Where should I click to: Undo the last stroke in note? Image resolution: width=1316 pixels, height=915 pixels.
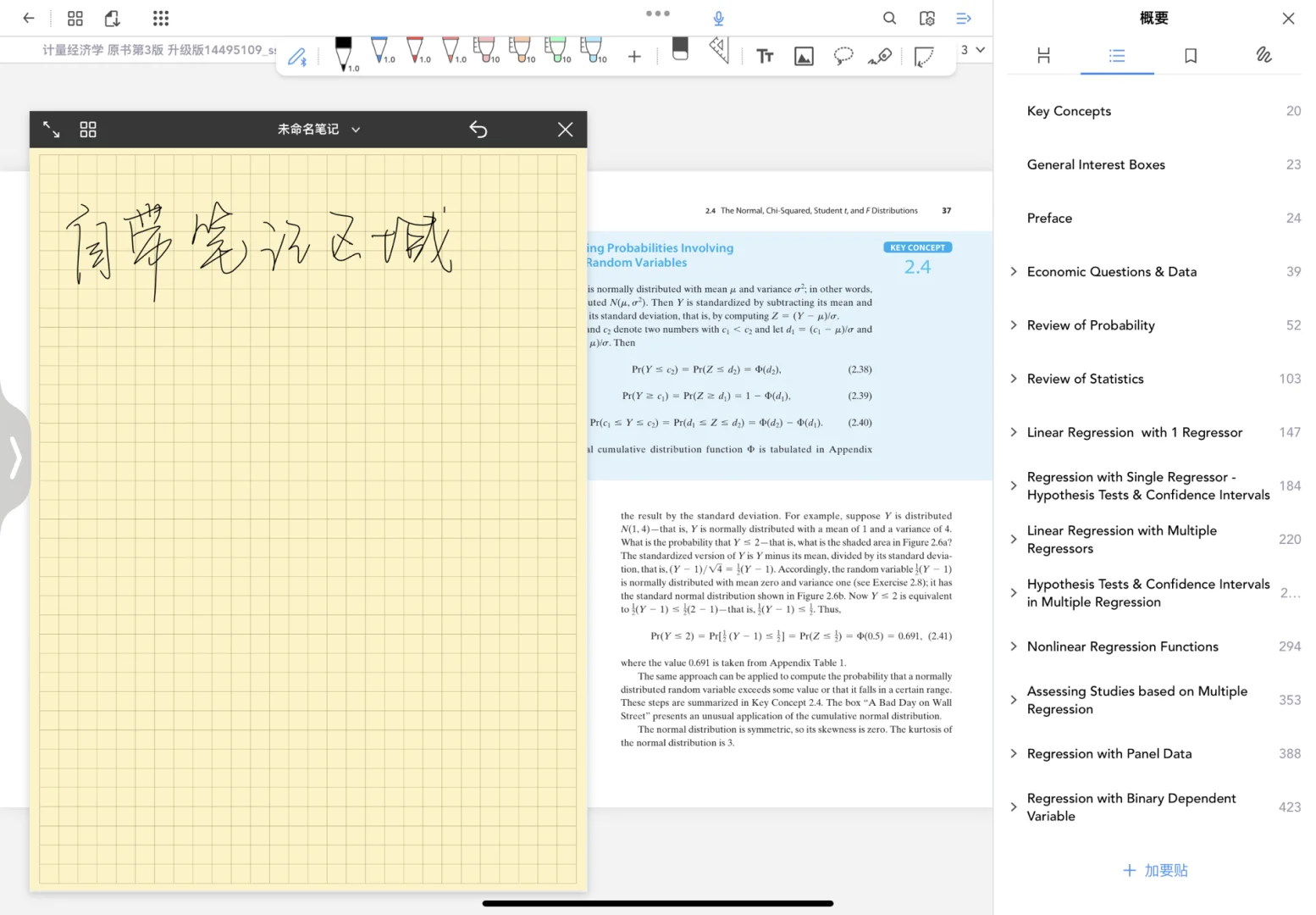click(478, 130)
